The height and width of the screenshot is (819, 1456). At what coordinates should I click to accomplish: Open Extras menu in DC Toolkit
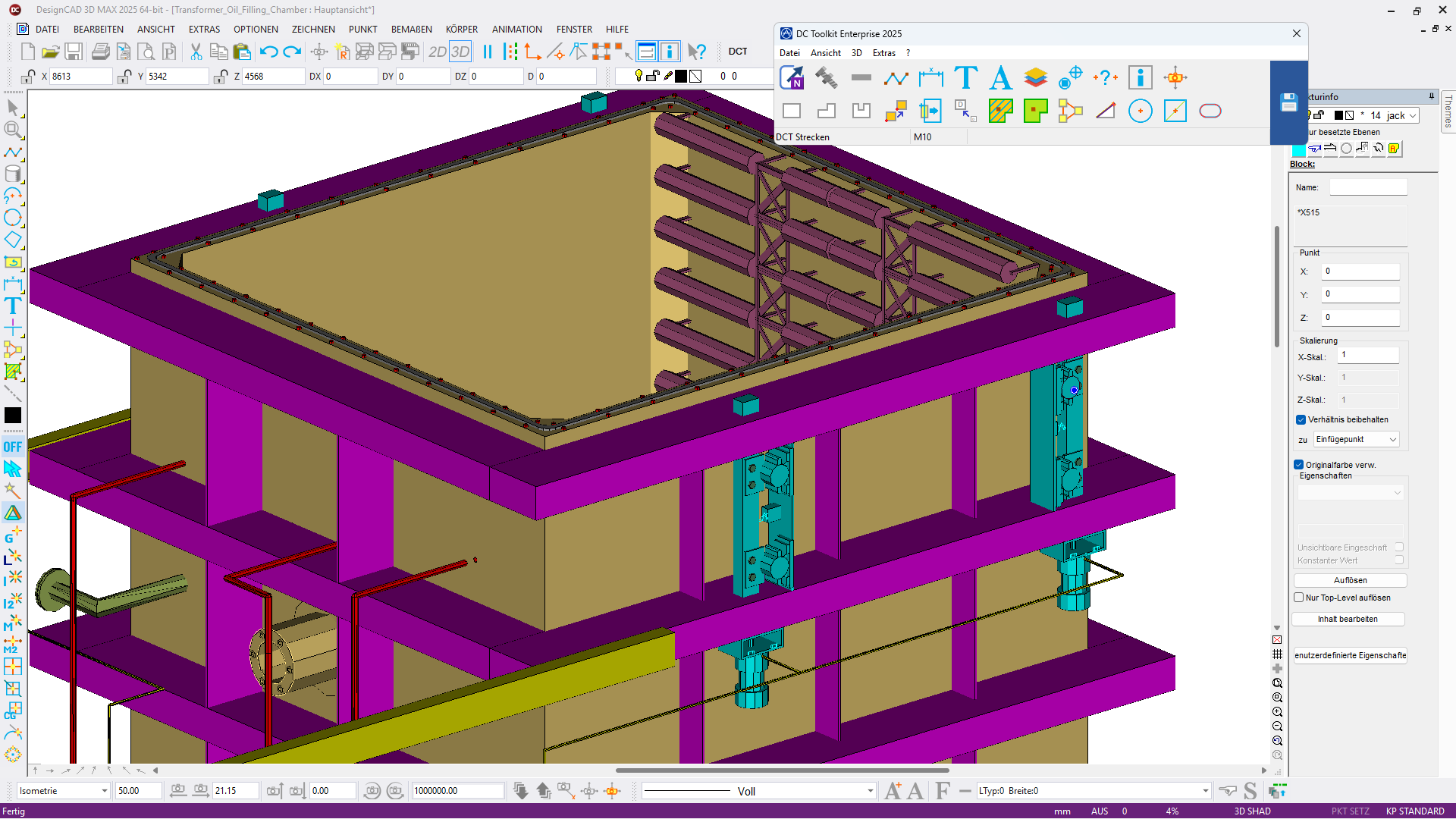[883, 53]
